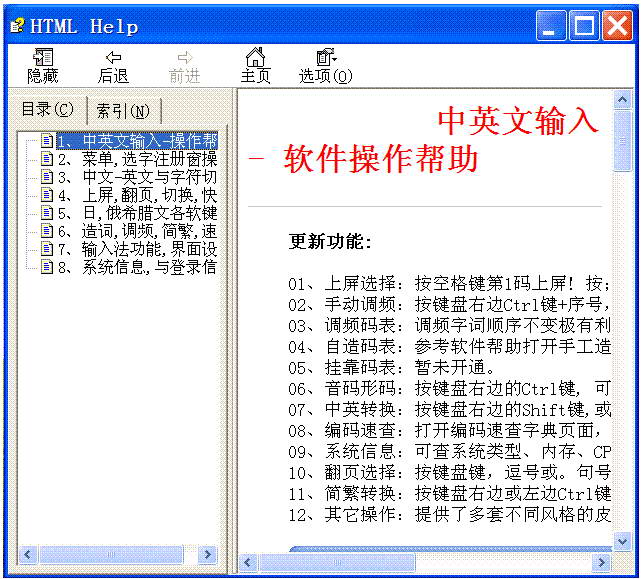
Task: Click content pane scroll right arrow
Action: [601, 562]
